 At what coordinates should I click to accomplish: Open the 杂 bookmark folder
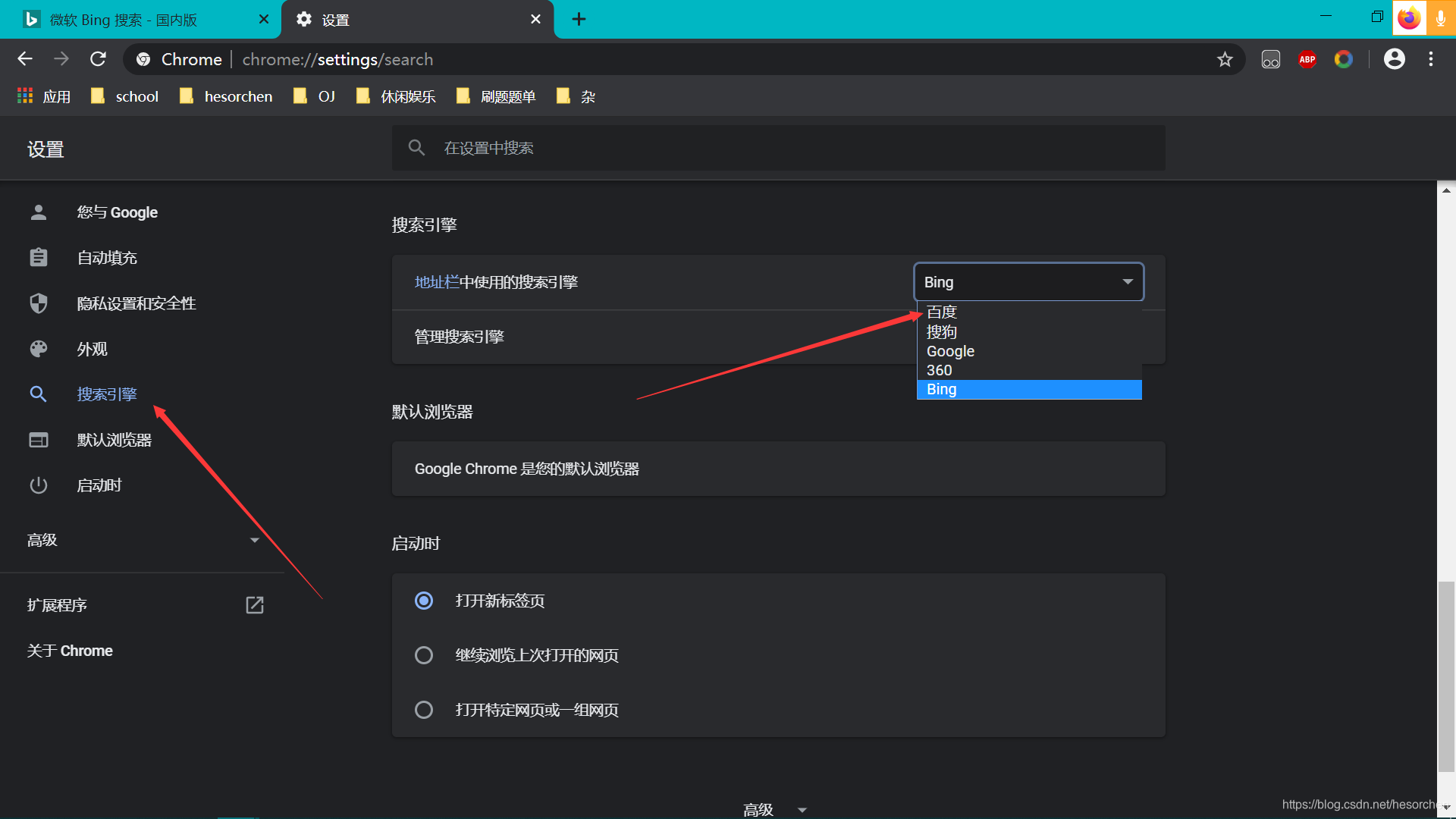point(576,96)
